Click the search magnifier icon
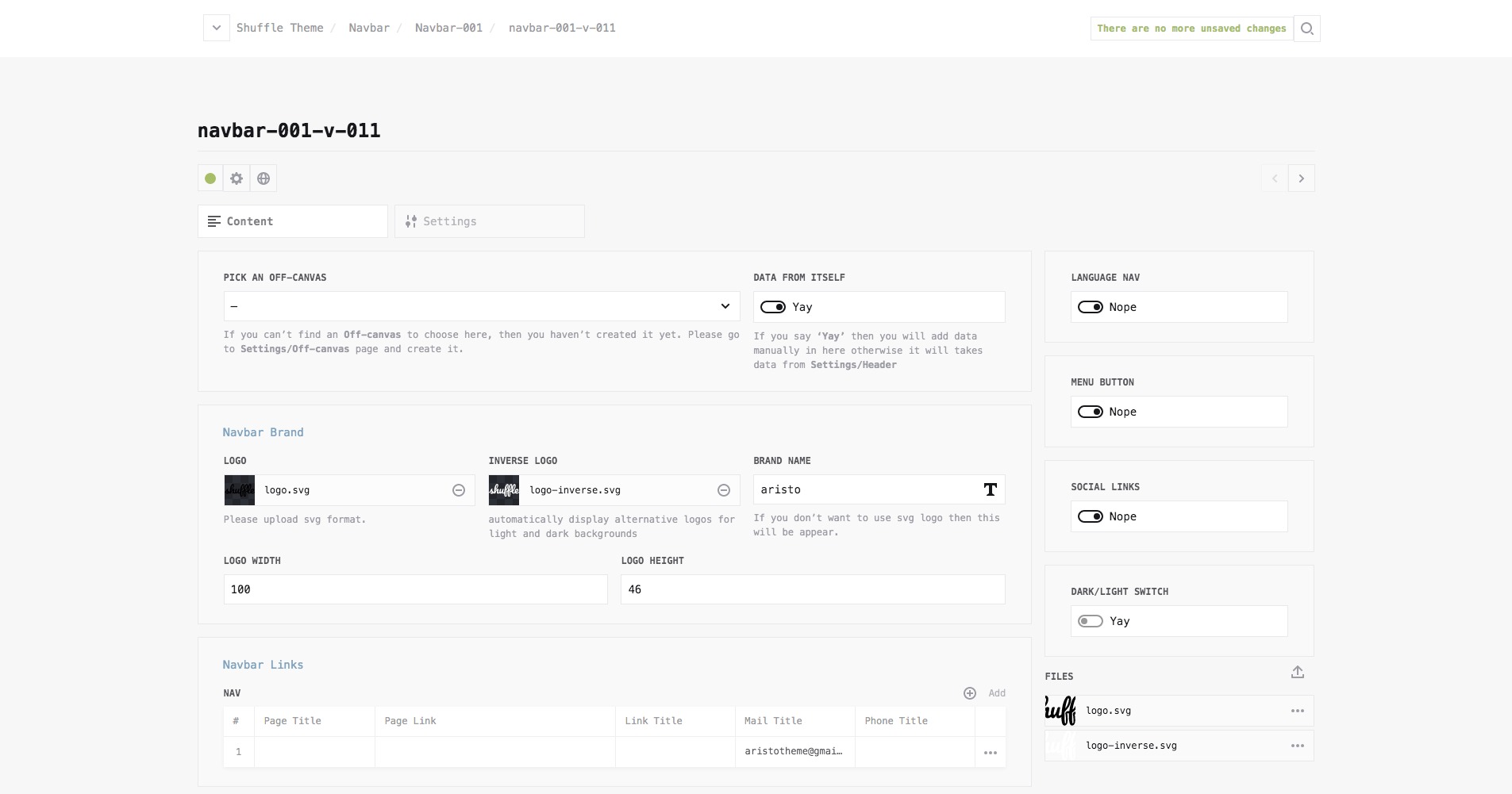 pos(1306,29)
